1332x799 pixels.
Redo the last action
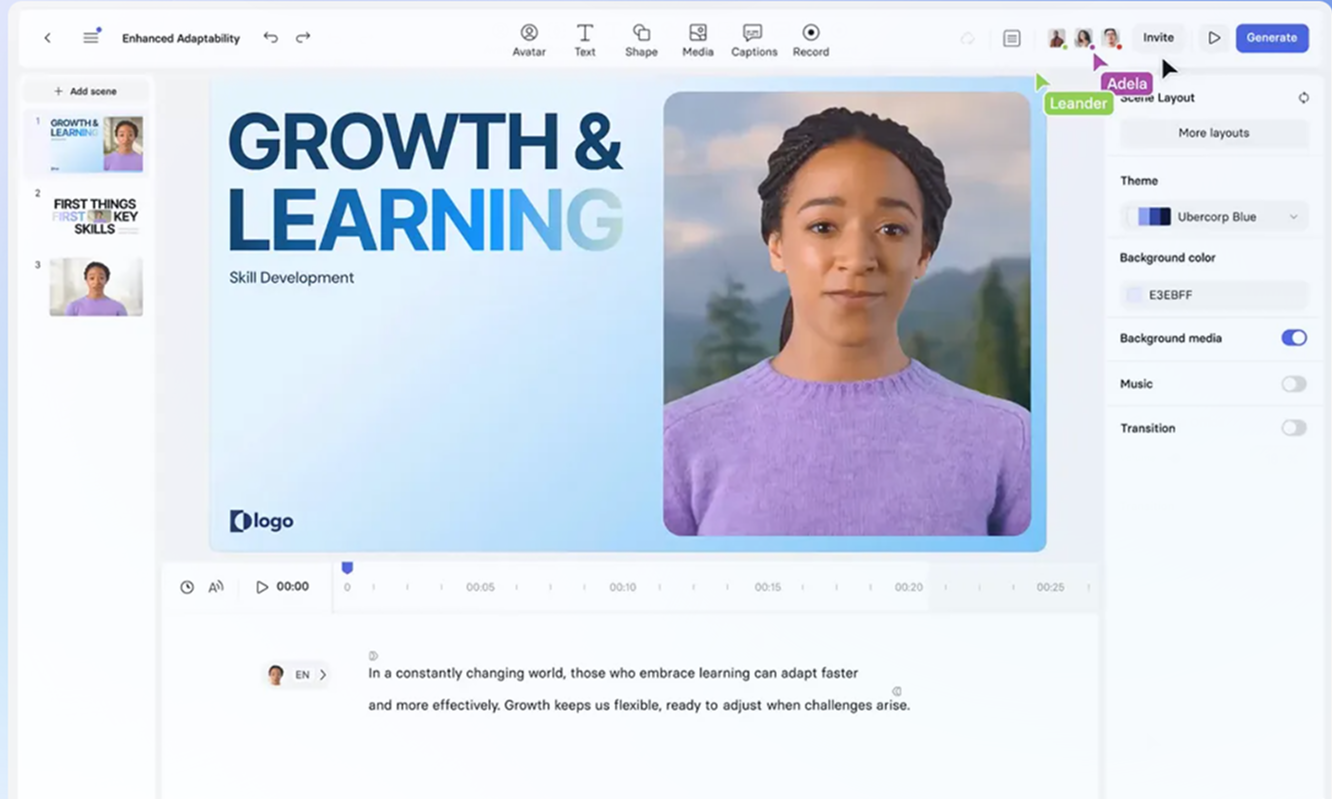point(303,38)
